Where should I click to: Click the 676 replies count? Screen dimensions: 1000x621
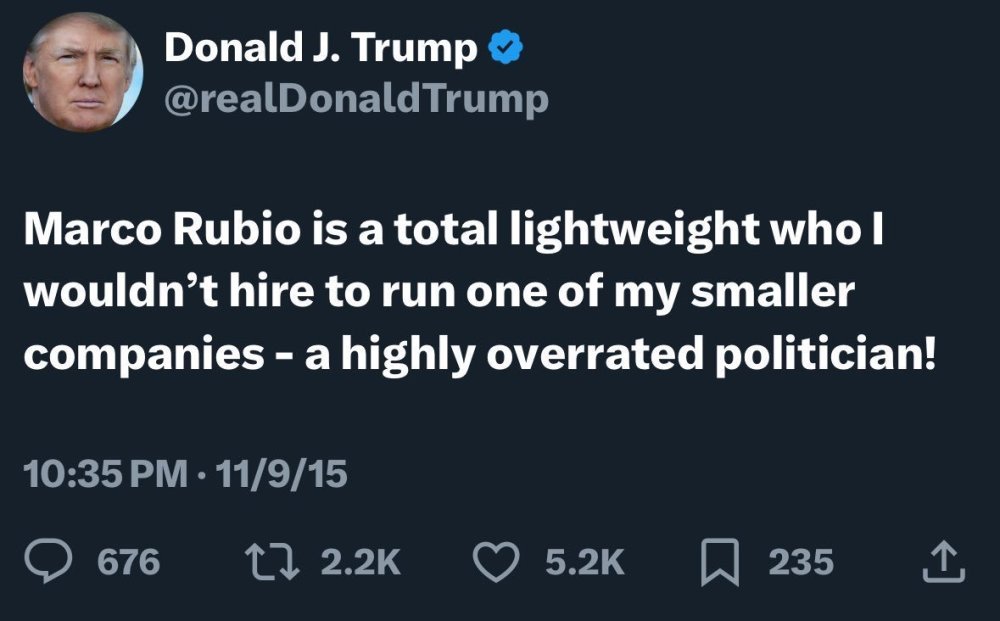pos(128,562)
